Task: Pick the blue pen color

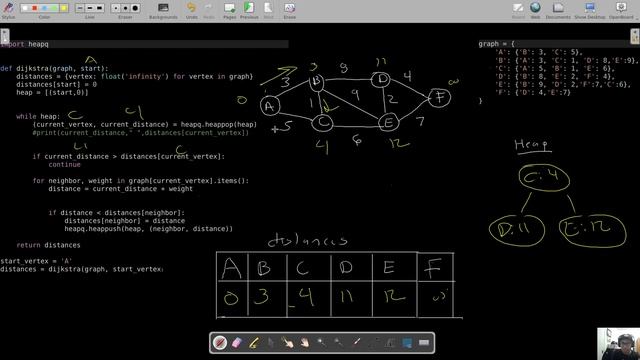Action: click(44, 8)
